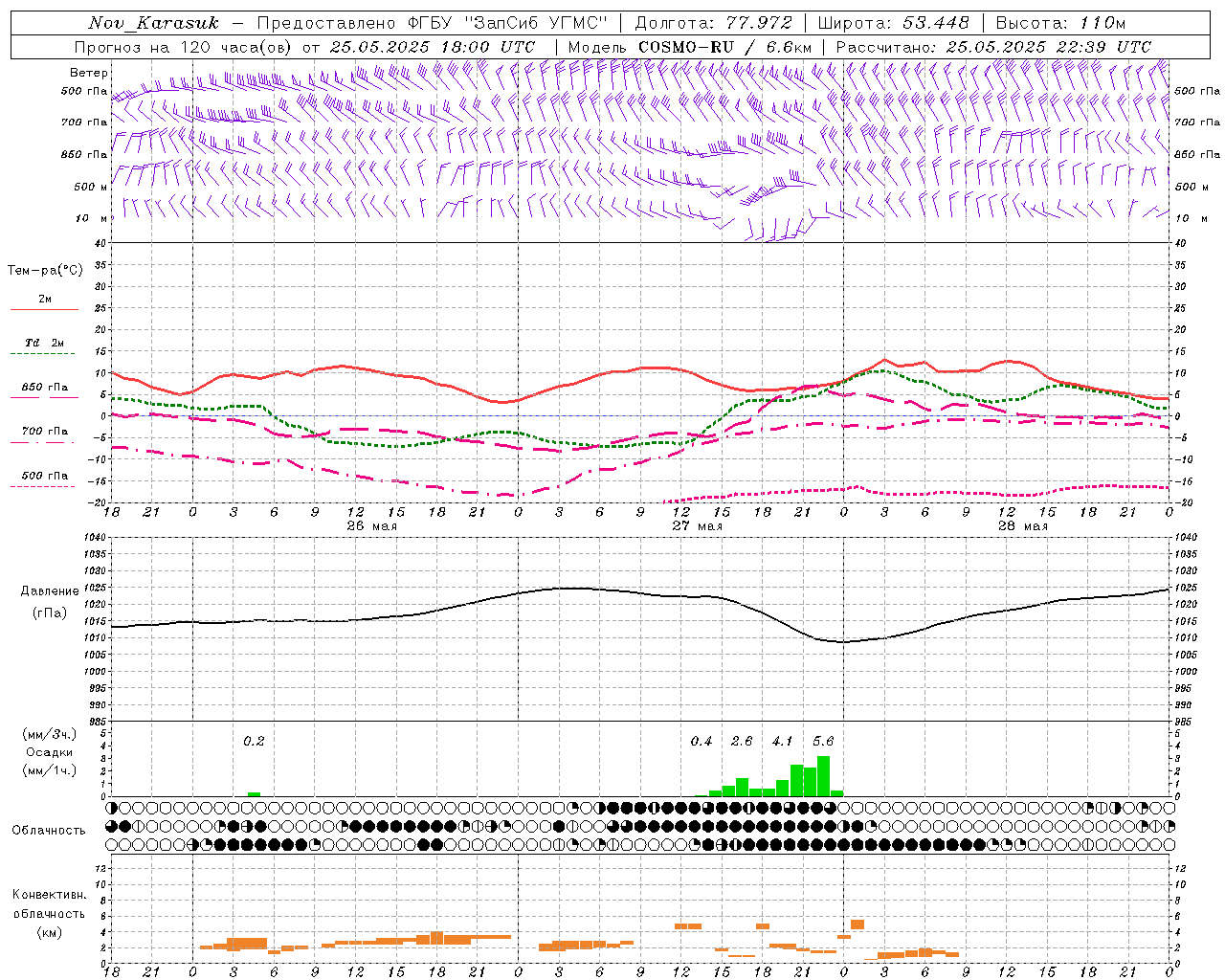This screenshot has height=980, width=1225.
Task: Click the 'Тем-ра(°C)' temperature panel label
Action: pos(45,271)
